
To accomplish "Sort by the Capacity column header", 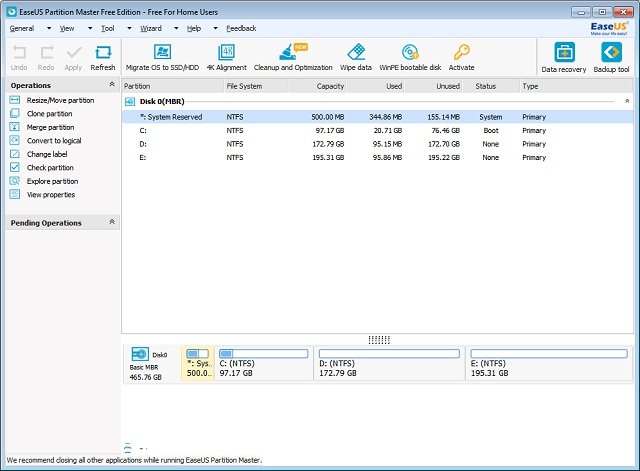I will click(318, 86).
